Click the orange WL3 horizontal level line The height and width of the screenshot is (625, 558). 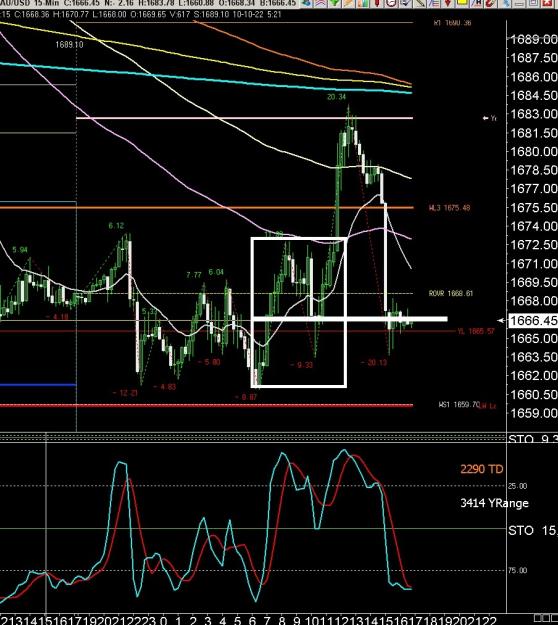tap(206, 208)
